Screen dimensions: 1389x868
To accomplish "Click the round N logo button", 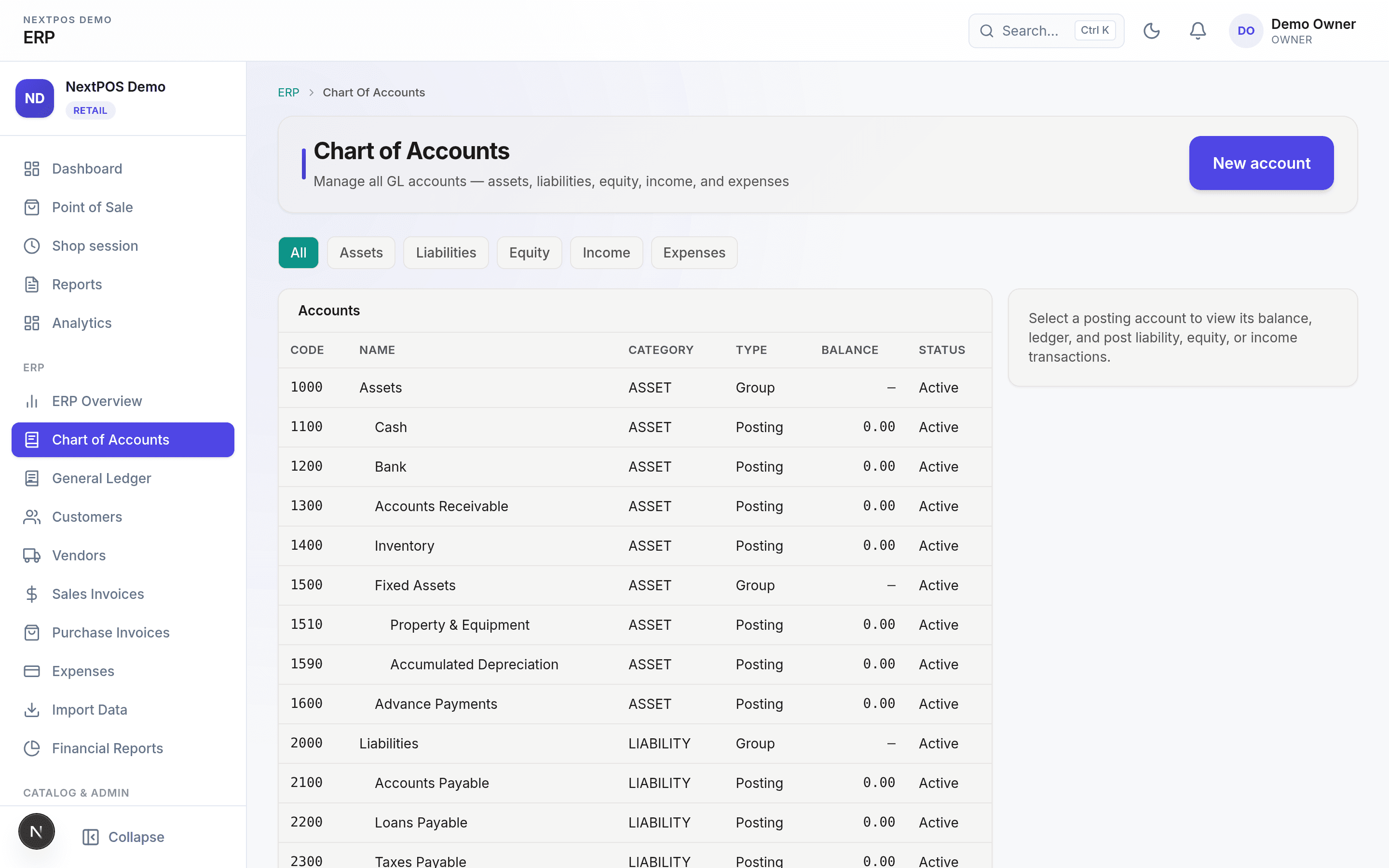I will (x=36, y=831).
